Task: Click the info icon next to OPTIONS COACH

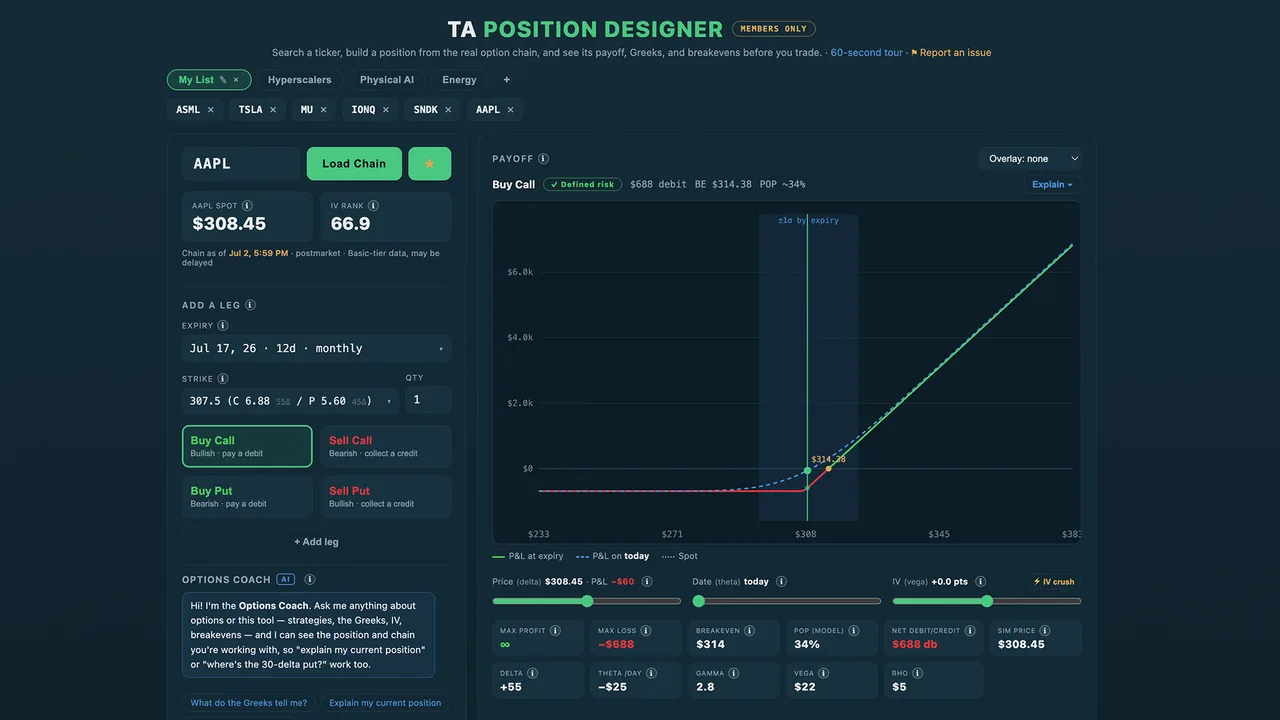Action: click(310, 579)
